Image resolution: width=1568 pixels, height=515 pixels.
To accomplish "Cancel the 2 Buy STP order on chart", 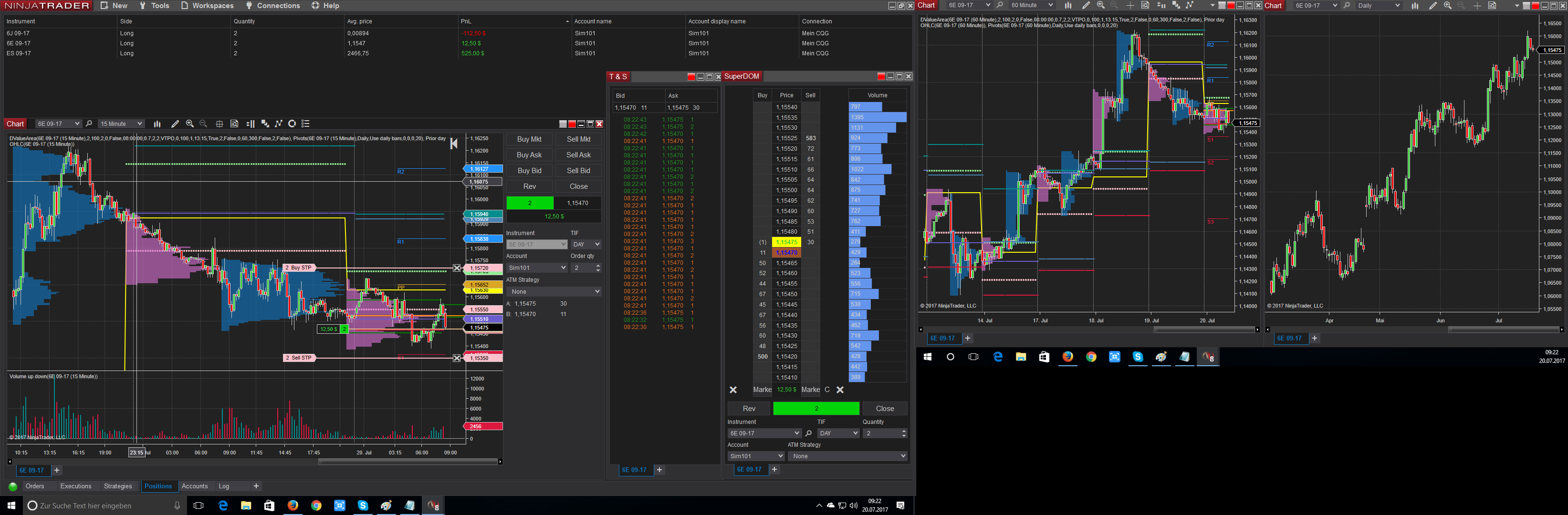I will coord(457,268).
